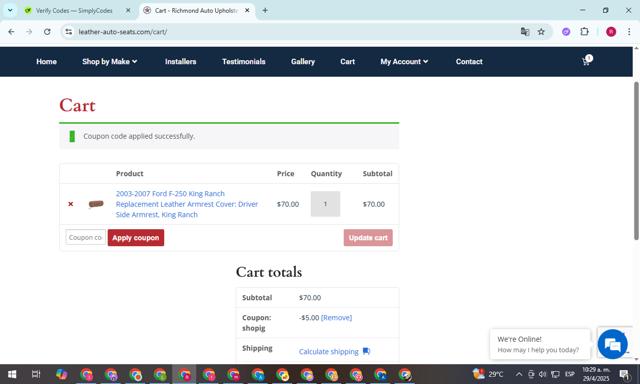This screenshot has width=640, height=384.
Task: Open the Copilot icon on the taskbar
Action: (x=61, y=374)
